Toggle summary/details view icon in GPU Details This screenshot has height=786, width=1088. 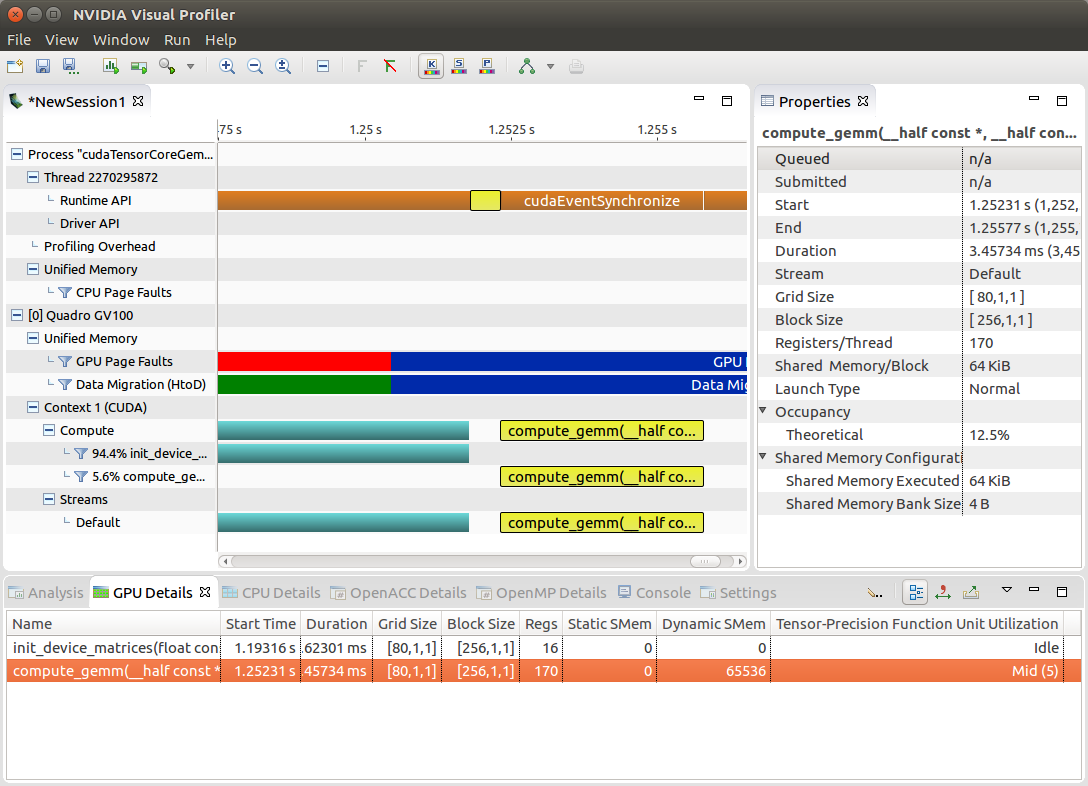coord(916,592)
